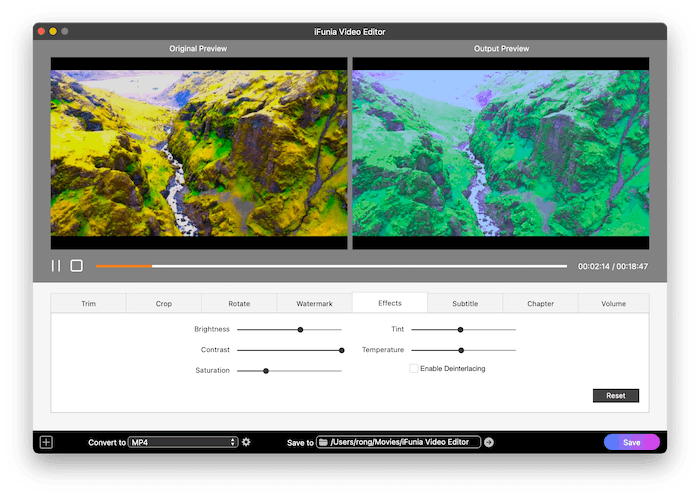This screenshot has width=700, height=497.
Task: Open output settings gear icon
Action: click(246, 442)
